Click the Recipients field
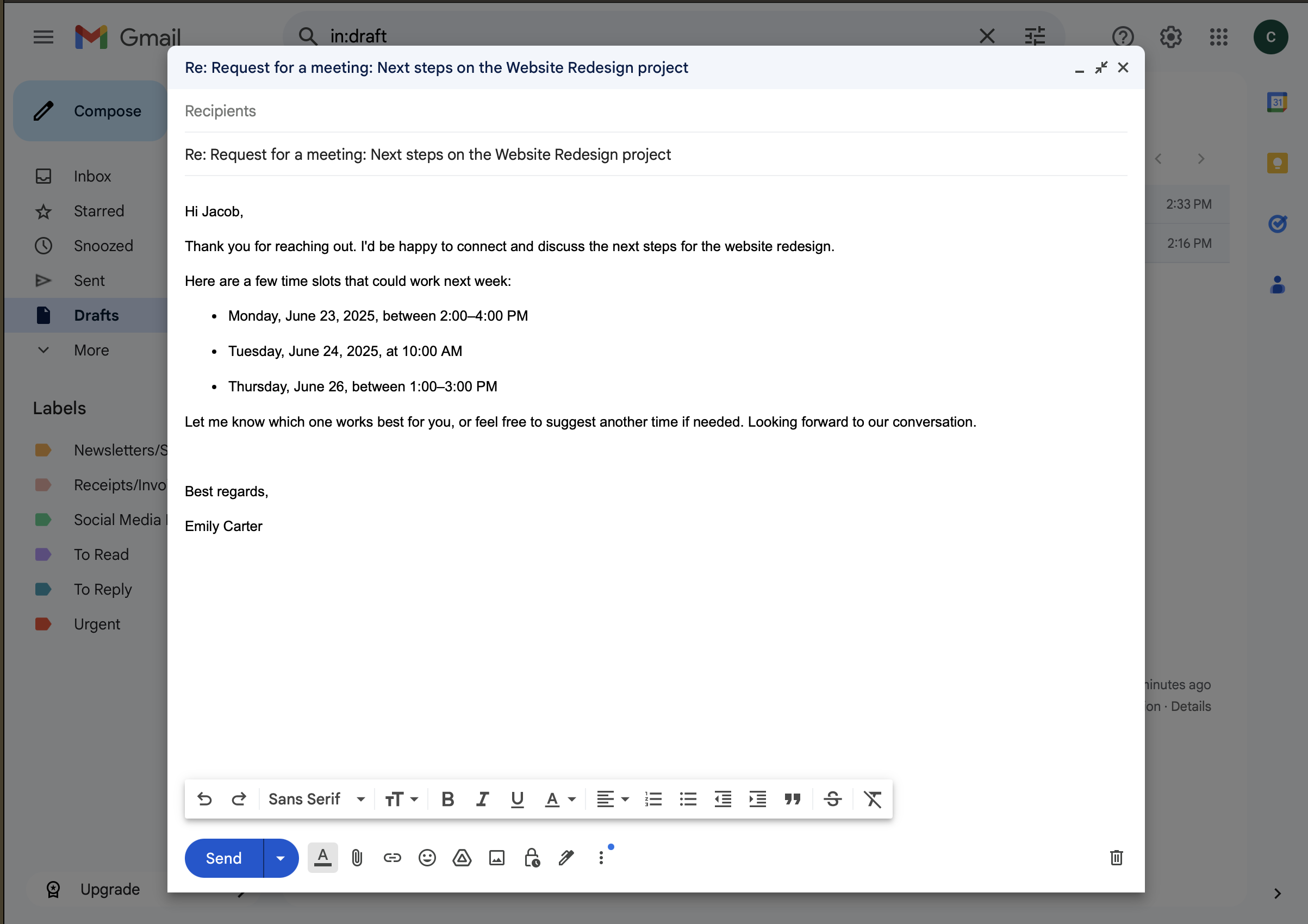 point(655,111)
